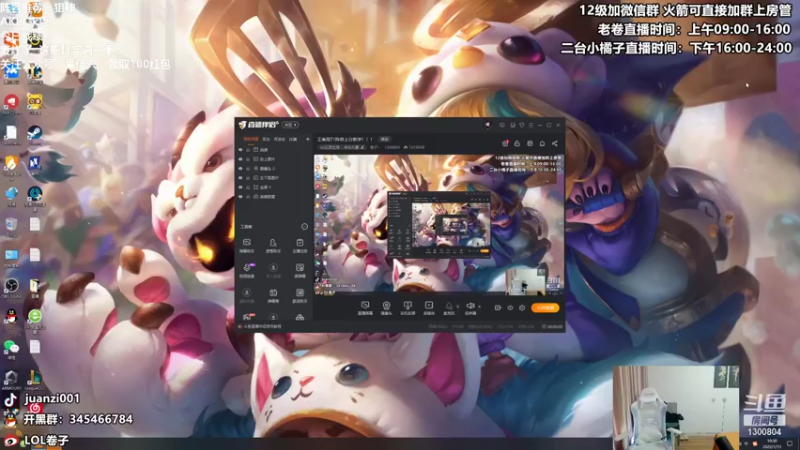Add a new source with the plus icon
Image resolution: width=800 pixels, height=450 pixels.
click(308, 139)
